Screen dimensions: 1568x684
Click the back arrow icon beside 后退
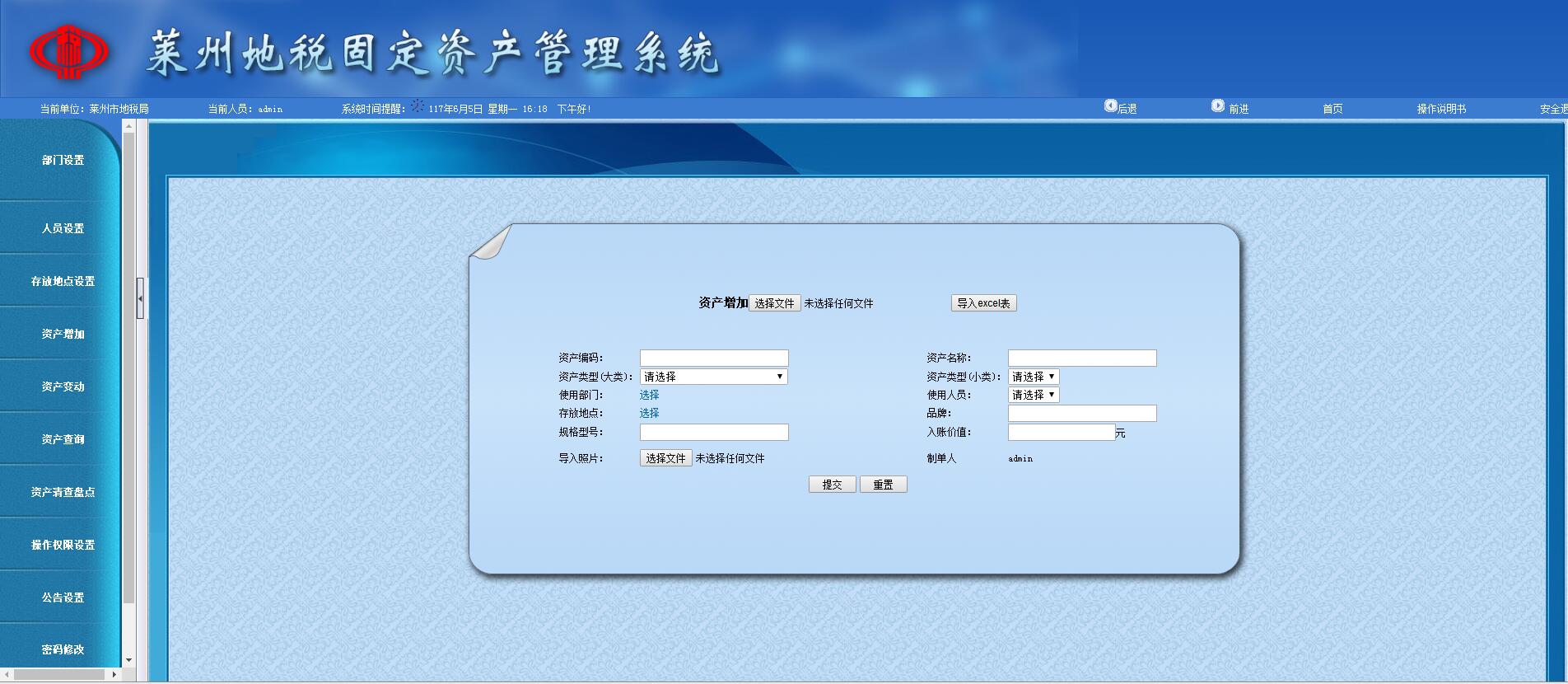pyautogui.click(x=1110, y=106)
